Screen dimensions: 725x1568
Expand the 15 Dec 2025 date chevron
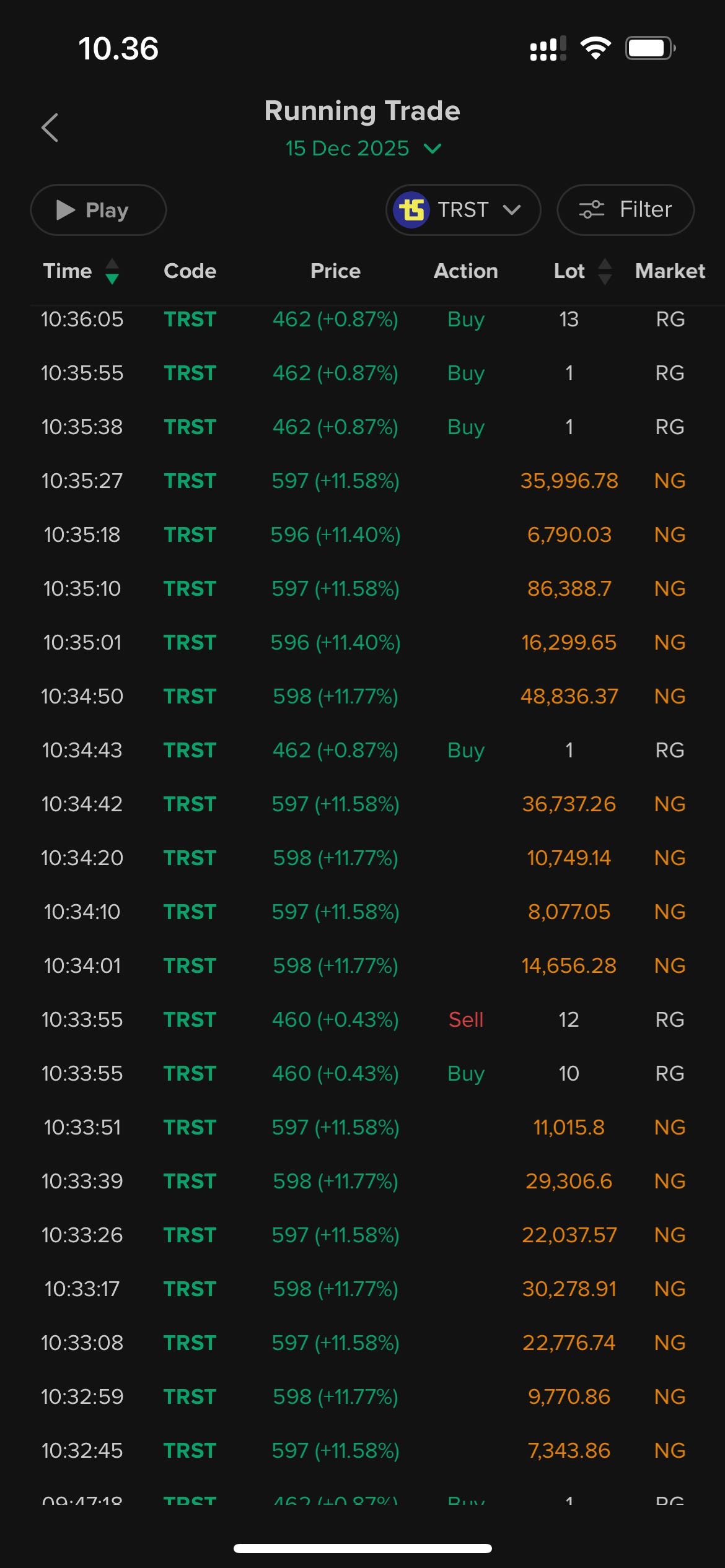coord(433,149)
